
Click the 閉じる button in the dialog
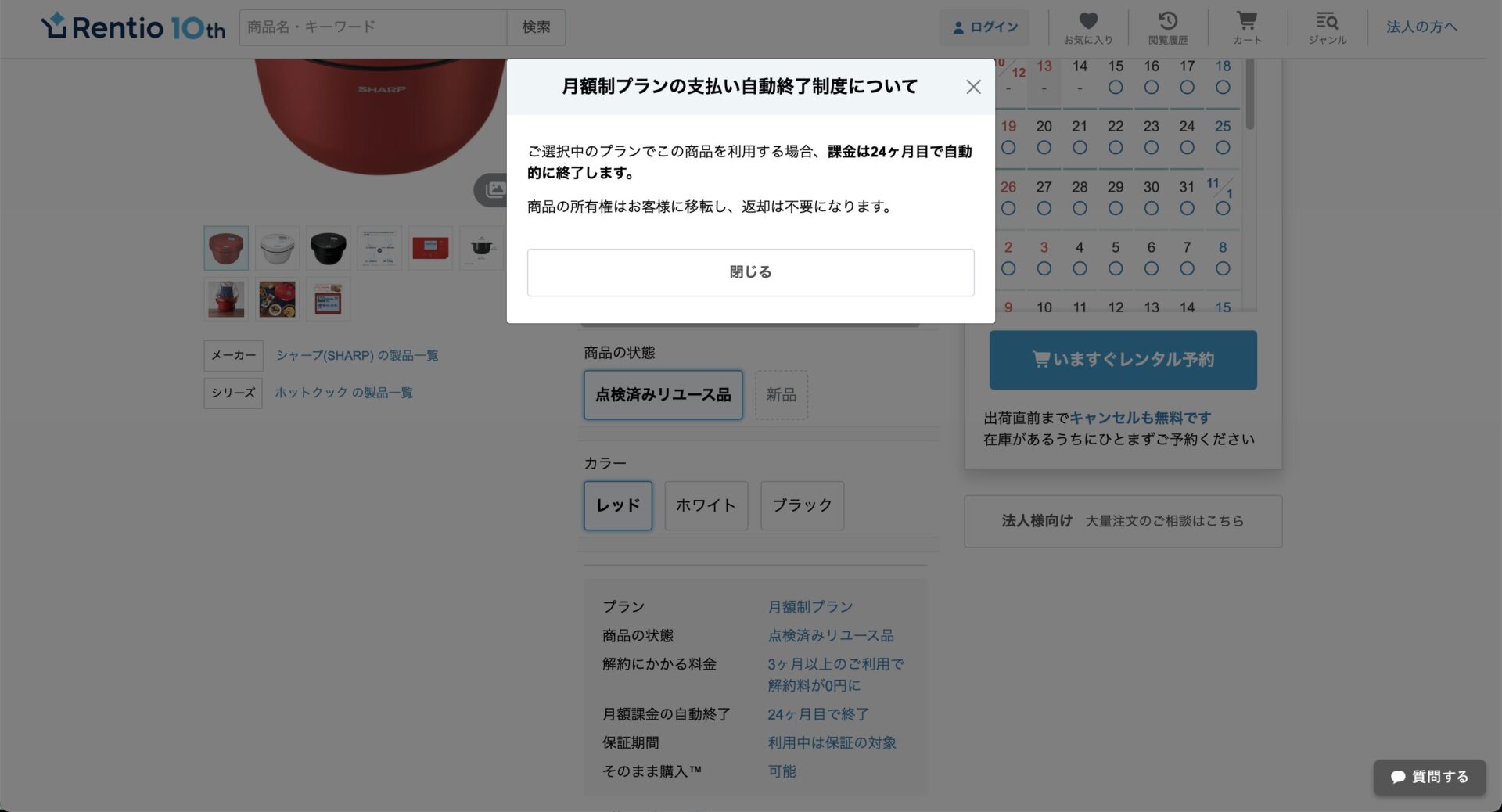(x=750, y=272)
